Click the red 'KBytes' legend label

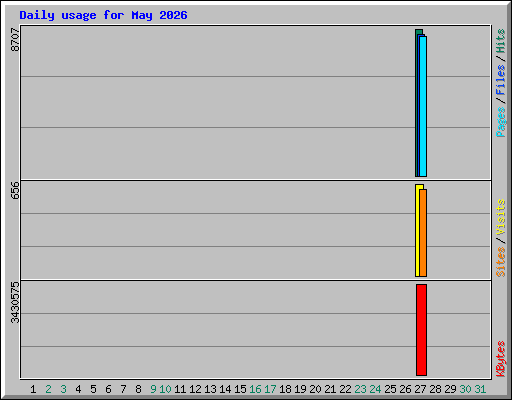pyautogui.click(x=501, y=359)
